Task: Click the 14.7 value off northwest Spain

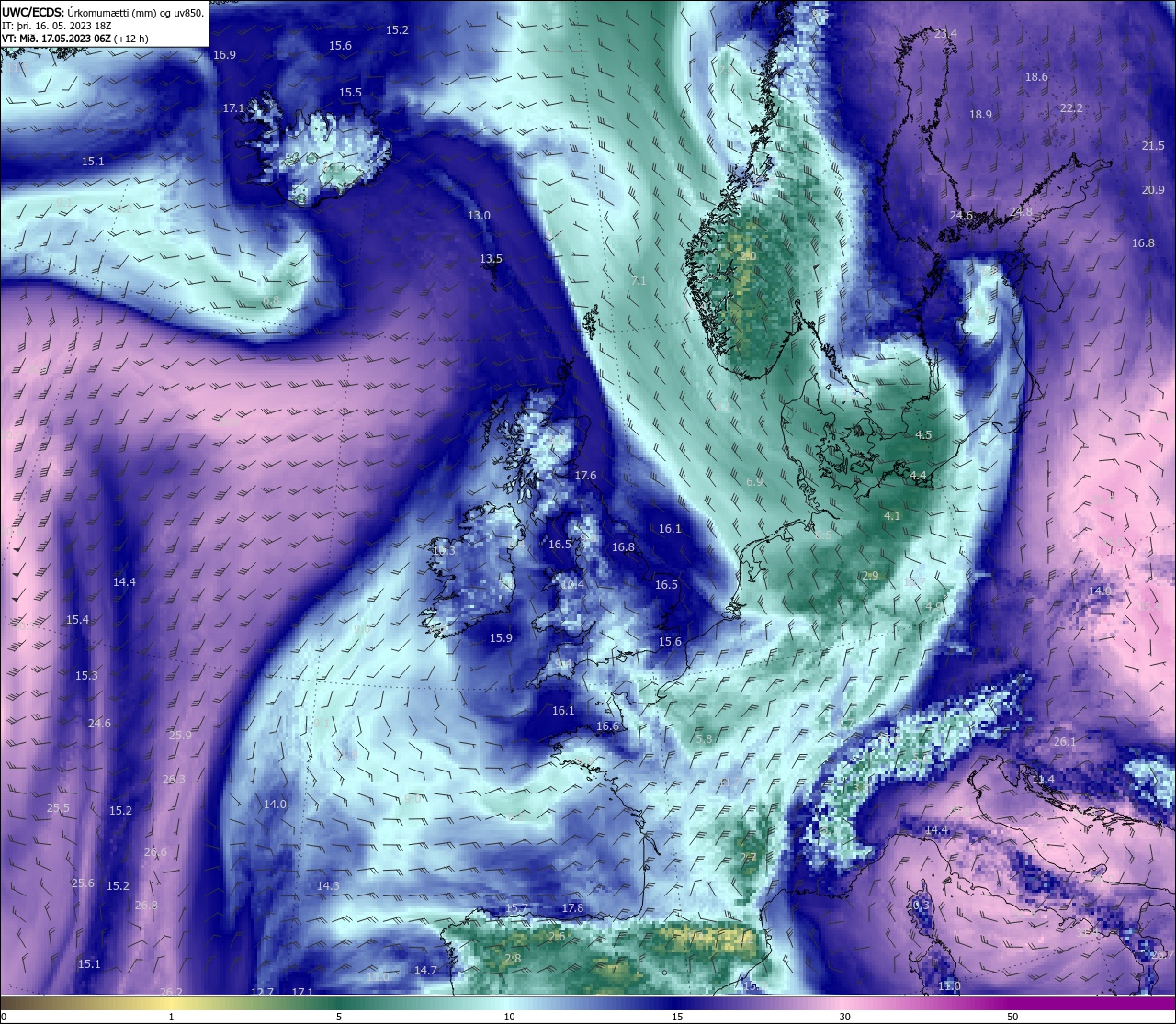Action: pyautogui.click(x=425, y=971)
